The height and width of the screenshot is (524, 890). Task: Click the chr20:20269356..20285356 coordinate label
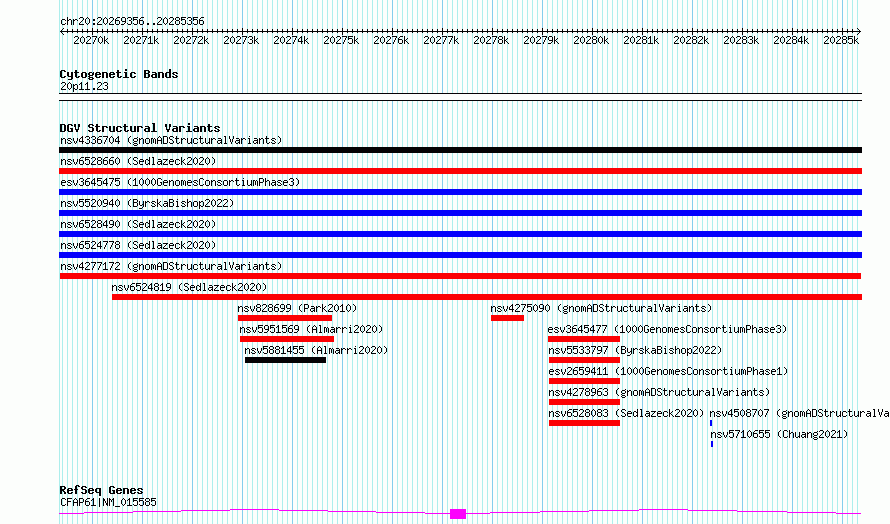(x=132, y=22)
